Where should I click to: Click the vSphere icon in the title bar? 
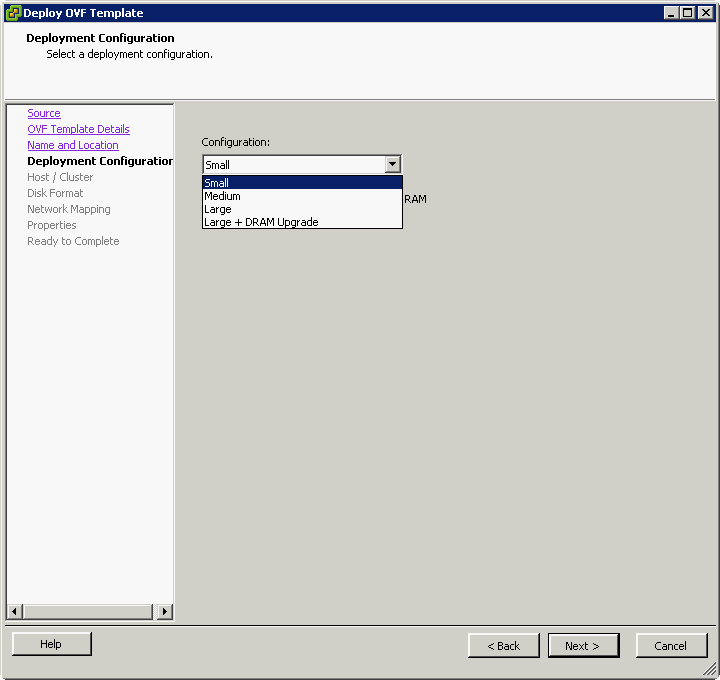click(13, 13)
